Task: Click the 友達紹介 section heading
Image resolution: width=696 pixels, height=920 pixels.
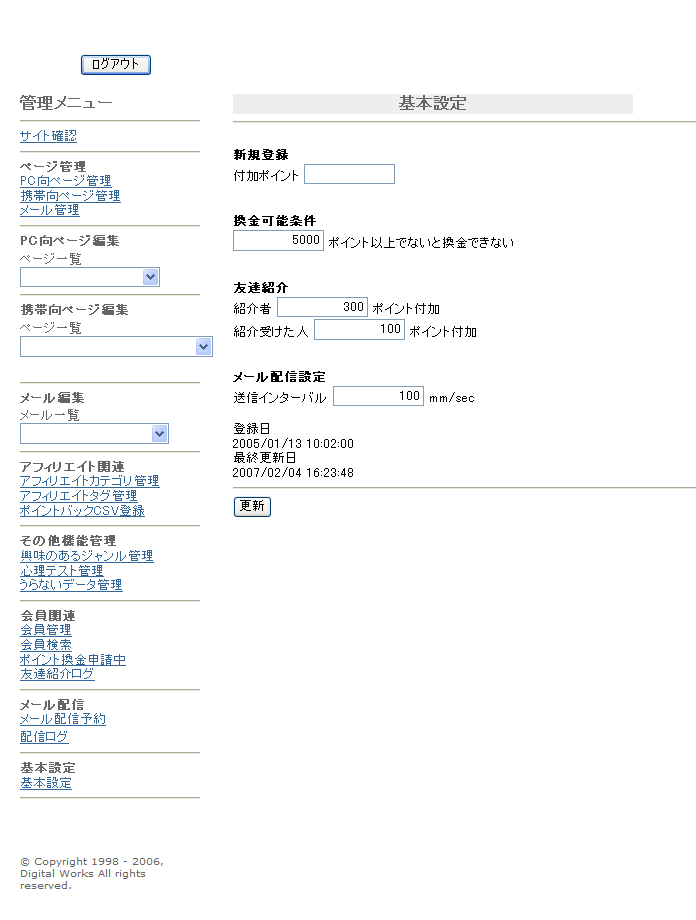Action: pos(261,288)
